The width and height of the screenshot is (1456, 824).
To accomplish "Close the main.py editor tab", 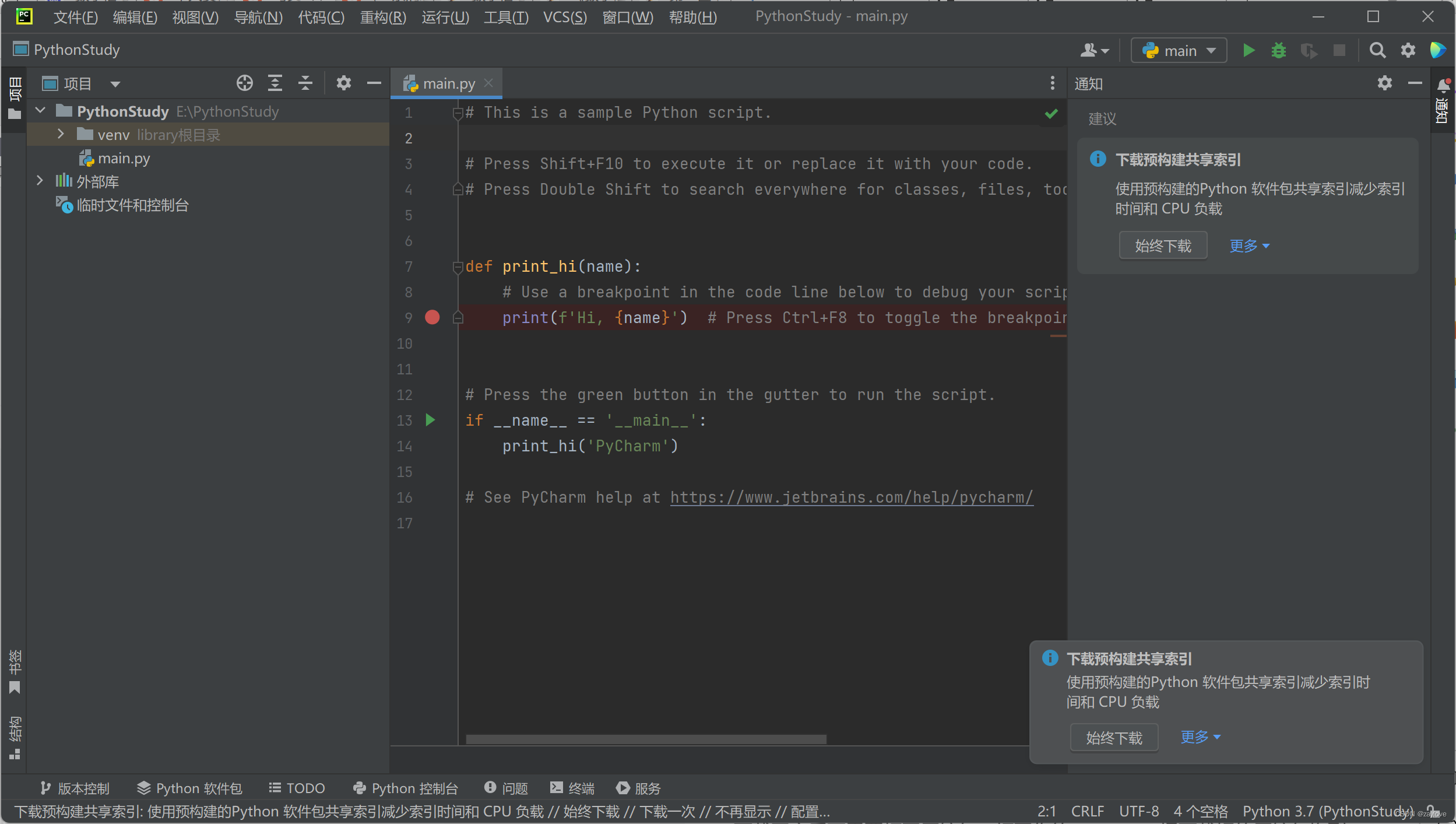I will coord(488,83).
